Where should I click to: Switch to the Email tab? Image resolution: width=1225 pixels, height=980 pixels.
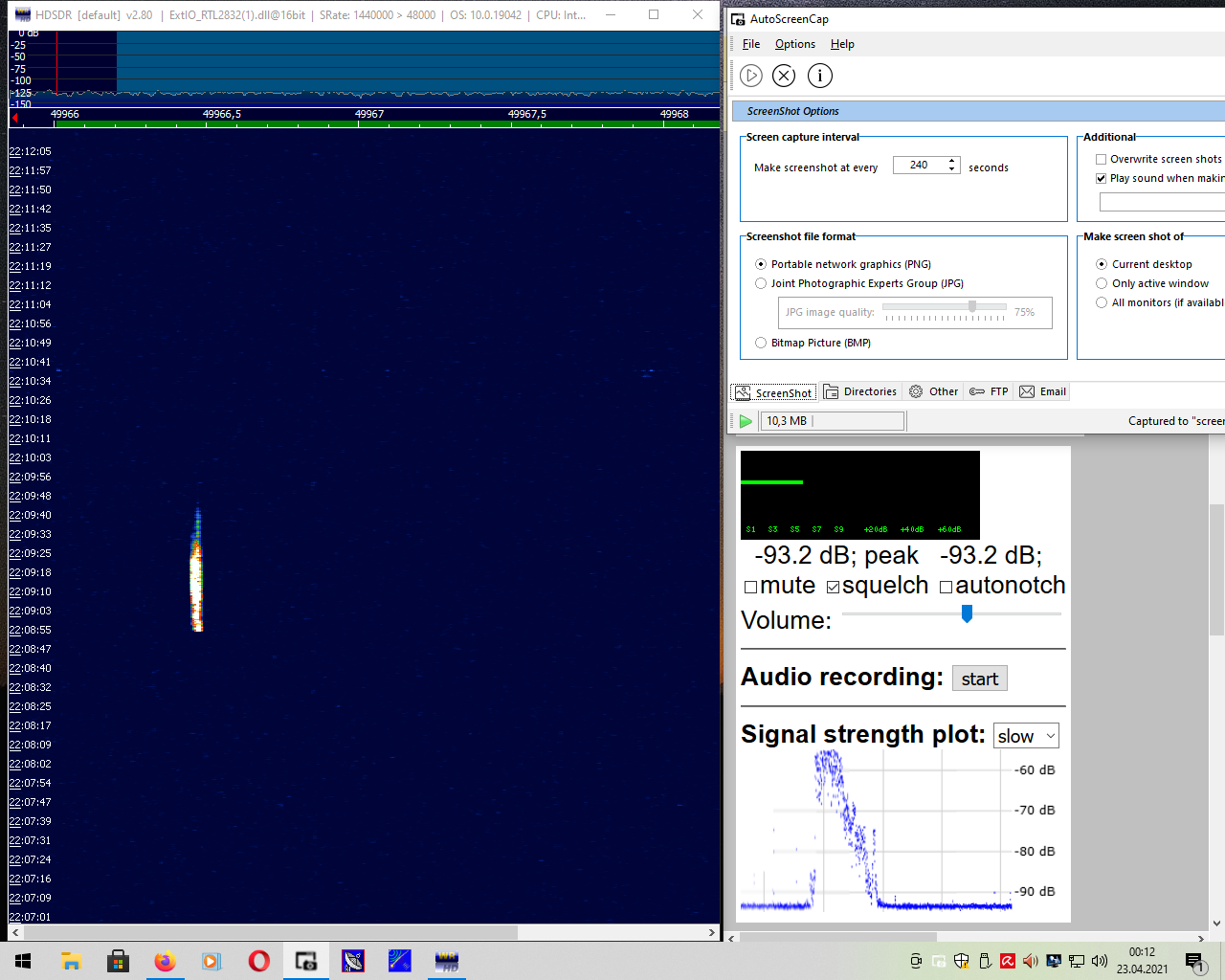point(1042,391)
